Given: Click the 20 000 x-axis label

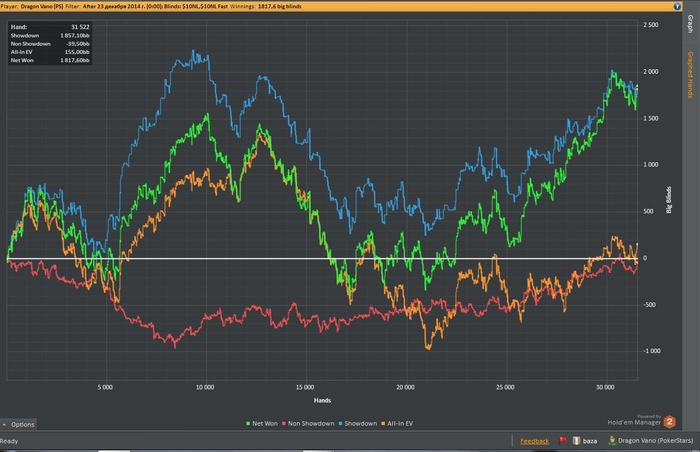Looking at the screenshot, I should [x=405, y=387].
